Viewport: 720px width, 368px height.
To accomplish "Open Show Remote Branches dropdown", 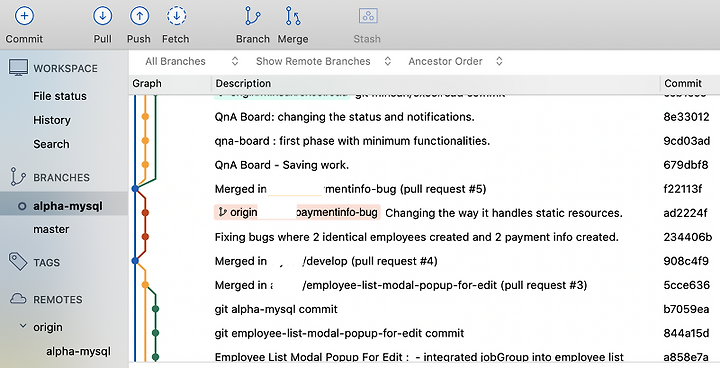I will click(323, 61).
